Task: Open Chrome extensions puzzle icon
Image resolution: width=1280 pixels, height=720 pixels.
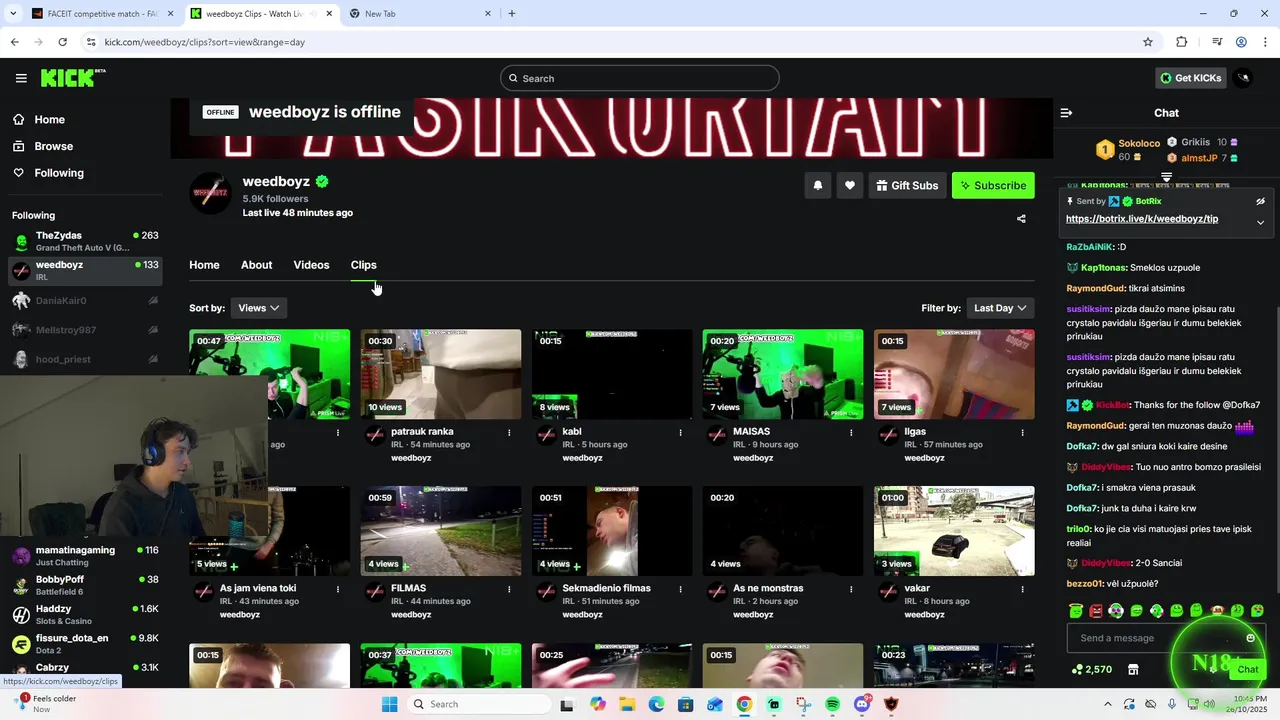Action: 1182,42
